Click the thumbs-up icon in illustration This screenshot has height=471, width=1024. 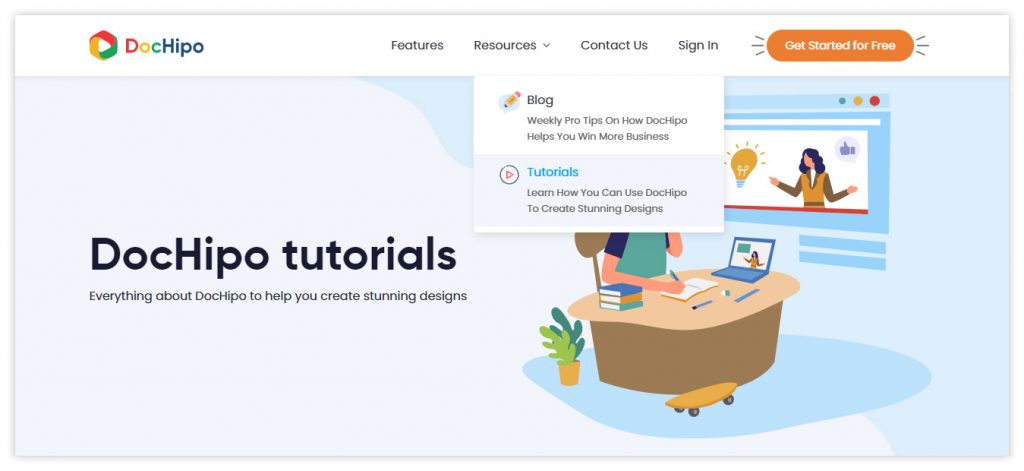pyautogui.click(x=847, y=150)
